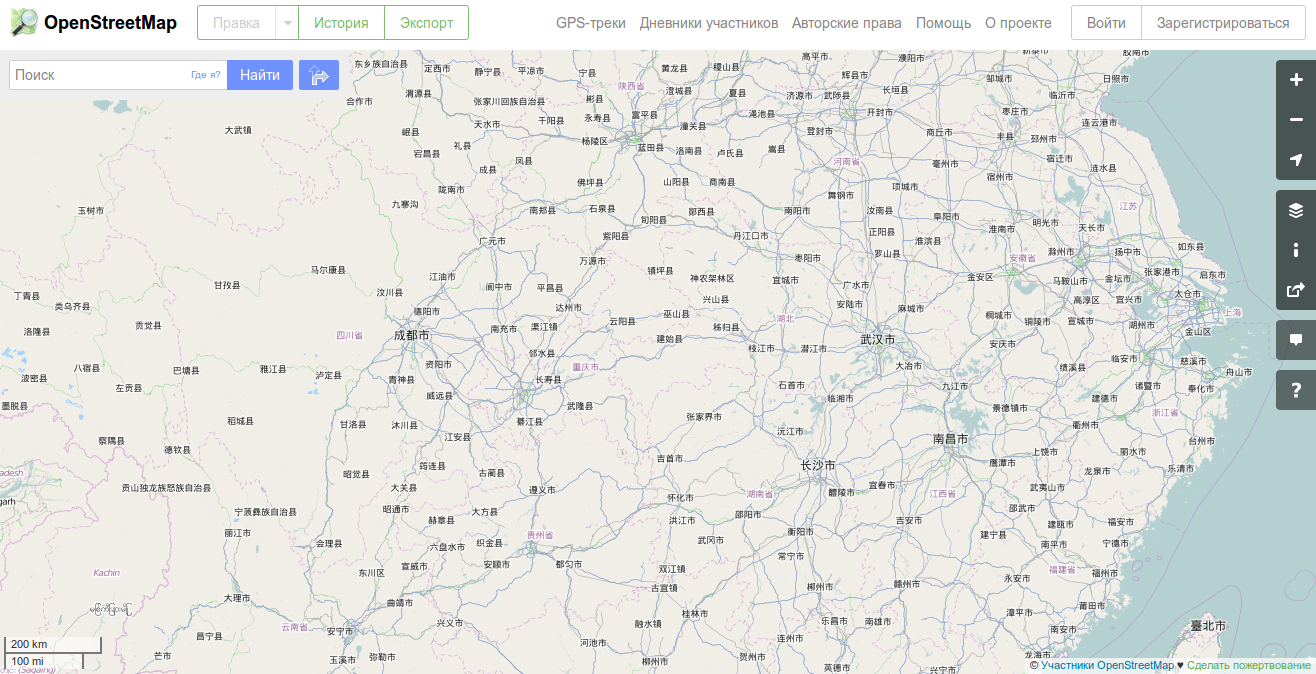
Task: Zoom in with the plus button
Action: tap(1296, 80)
